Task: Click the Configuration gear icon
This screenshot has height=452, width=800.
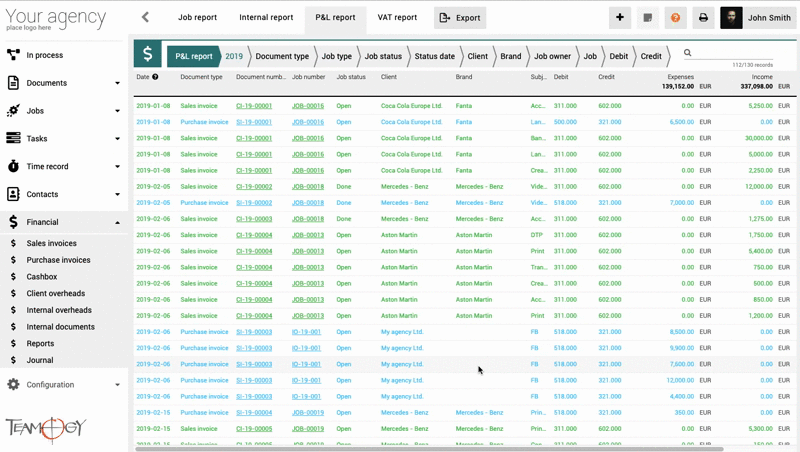Action: click(13, 385)
